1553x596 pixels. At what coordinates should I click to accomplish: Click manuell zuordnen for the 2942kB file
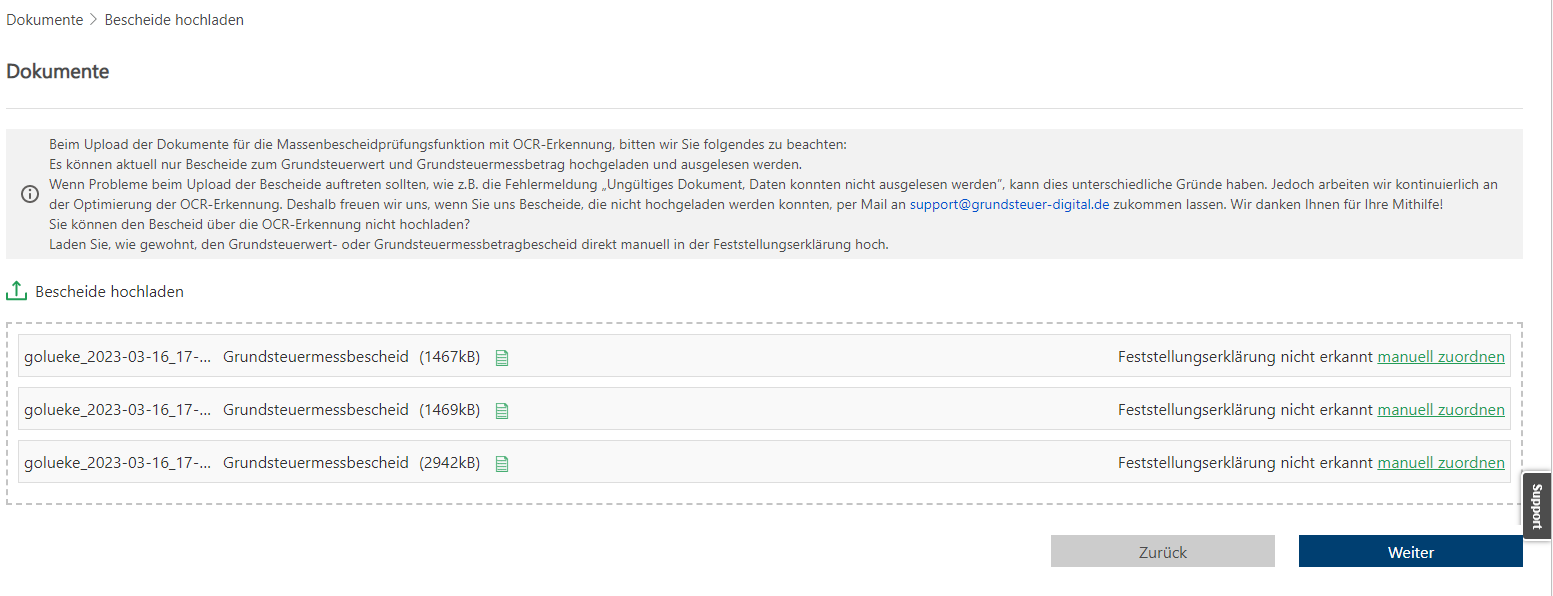click(x=1441, y=463)
